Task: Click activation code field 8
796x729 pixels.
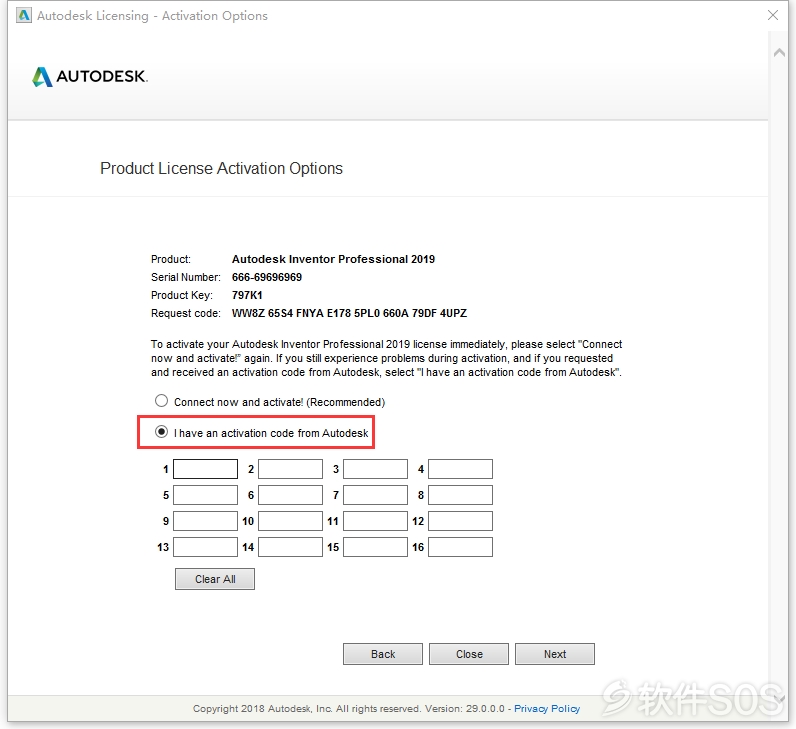Action: pyautogui.click(x=460, y=495)
